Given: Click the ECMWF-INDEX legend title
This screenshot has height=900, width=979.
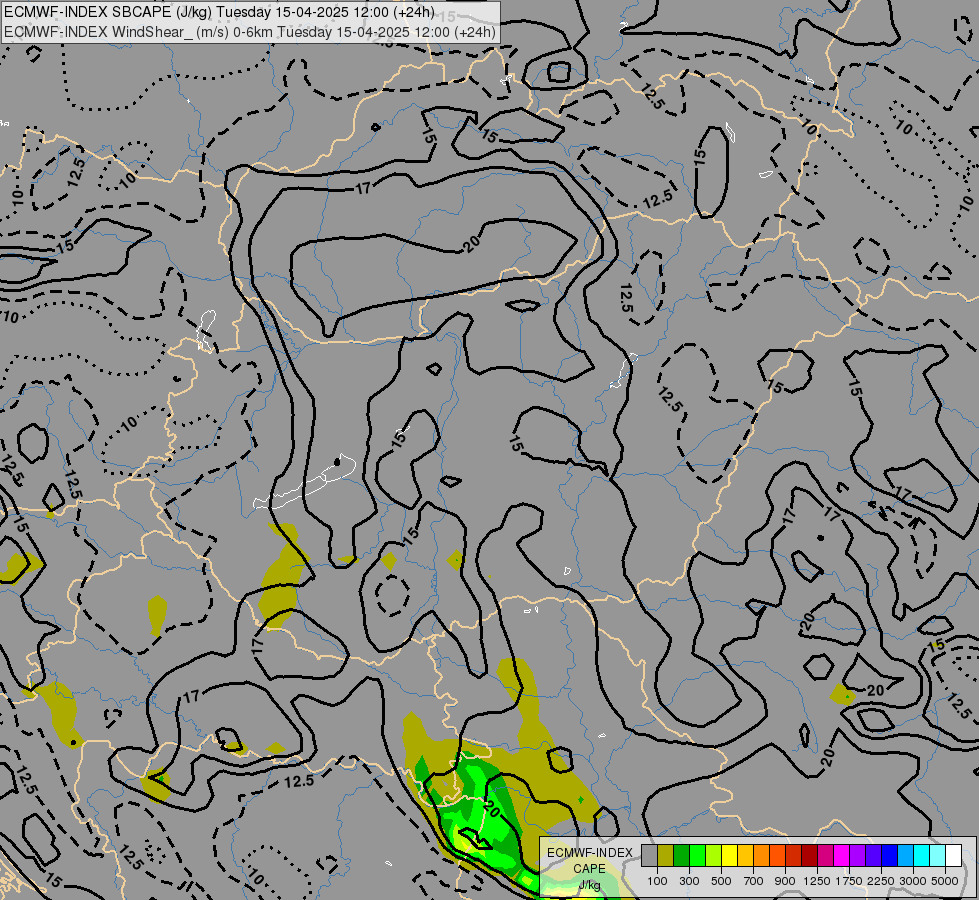Looking at the screenshot, I should point(590,853).
